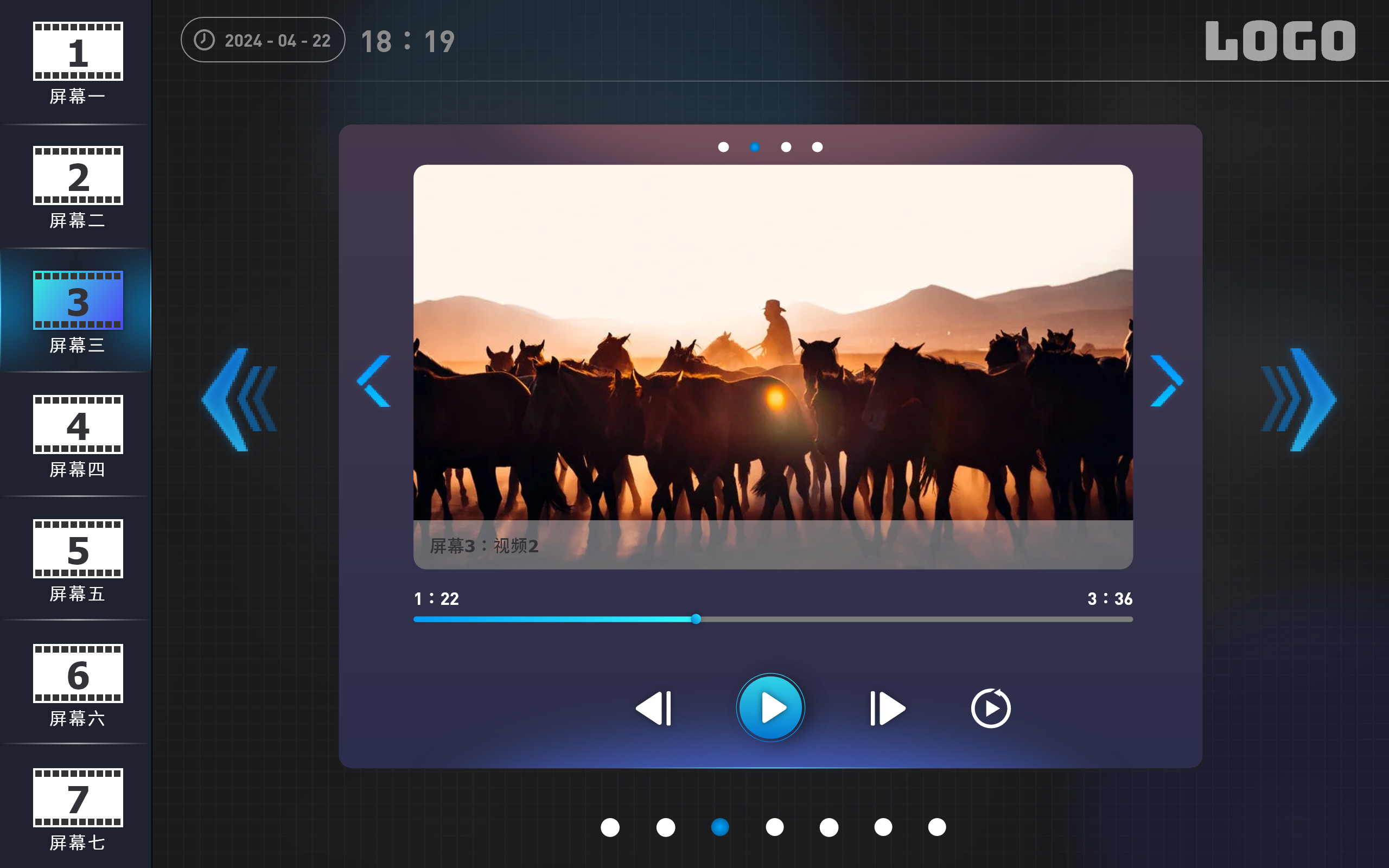Show previous video with left chevron
This screenshot has height=868, width=1389.
374,381
